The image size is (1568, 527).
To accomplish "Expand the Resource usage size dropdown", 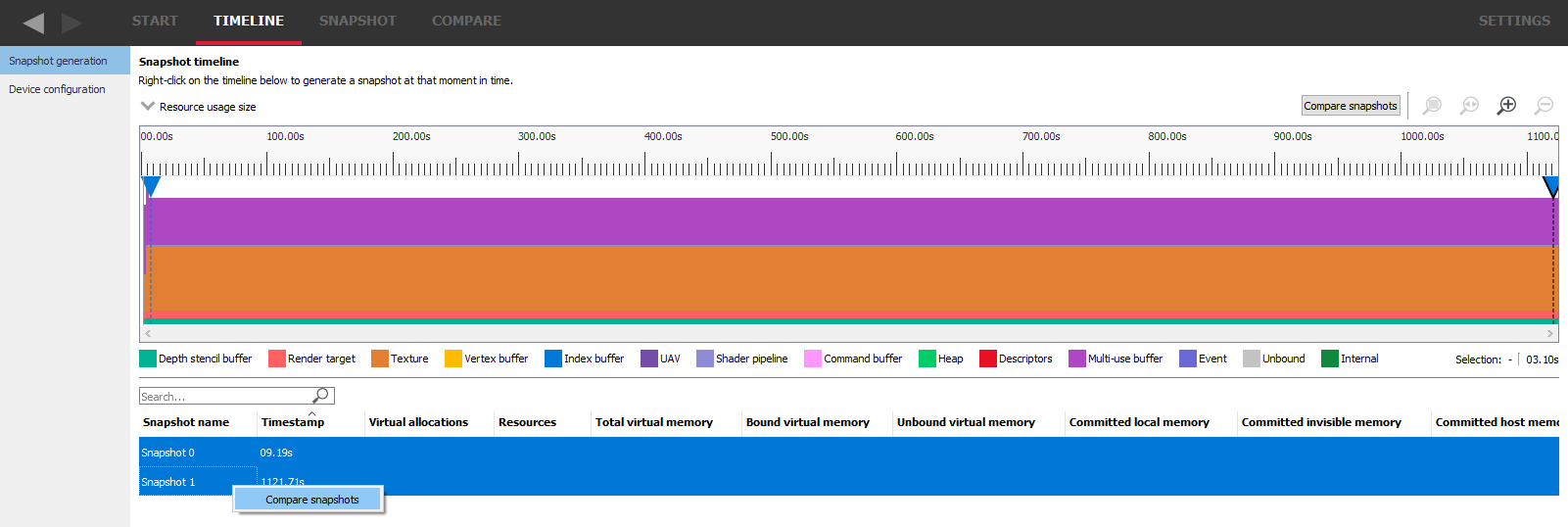I will coord(148,107).
